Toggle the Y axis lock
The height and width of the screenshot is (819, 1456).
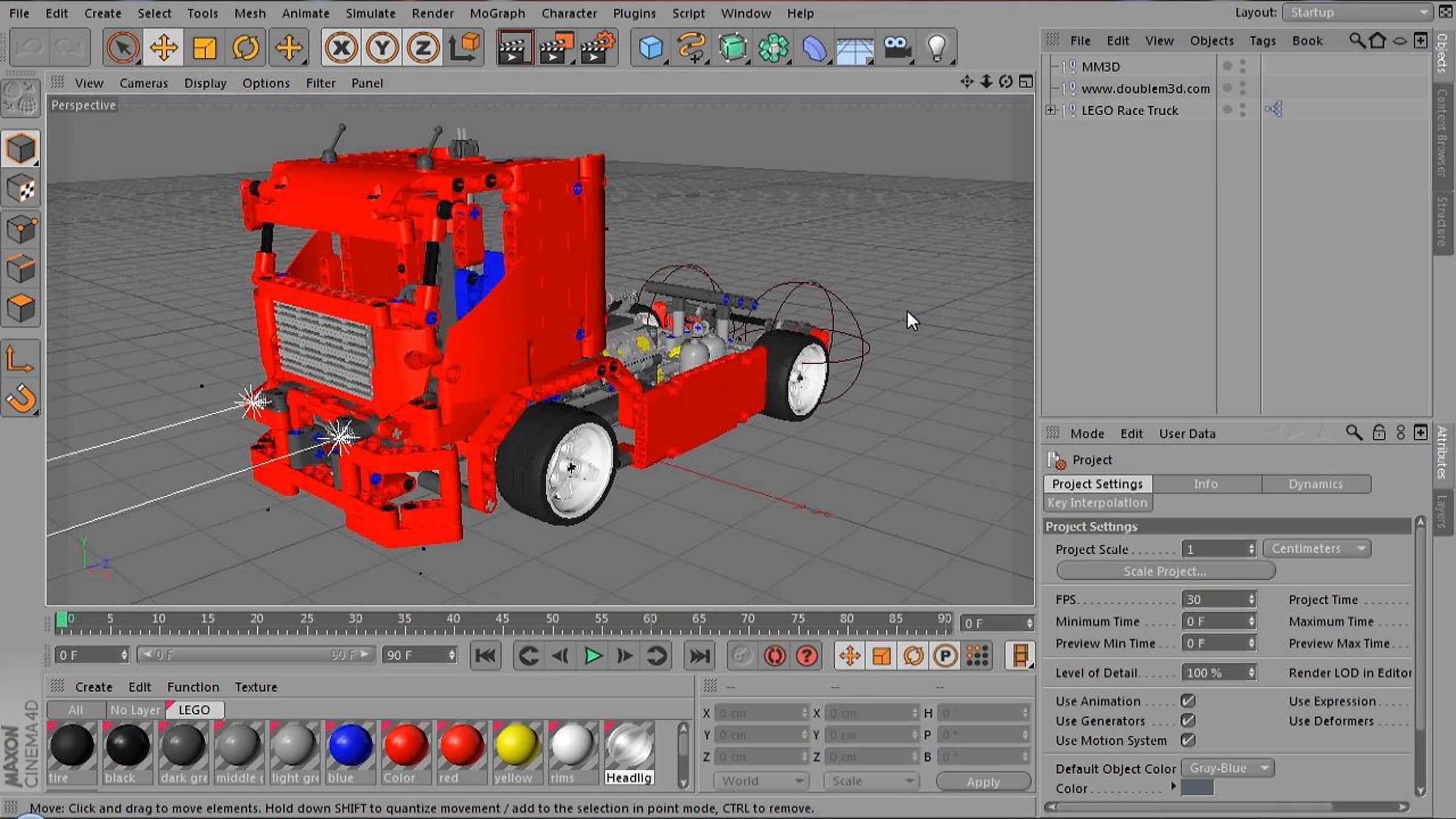(x=382, y=47)
